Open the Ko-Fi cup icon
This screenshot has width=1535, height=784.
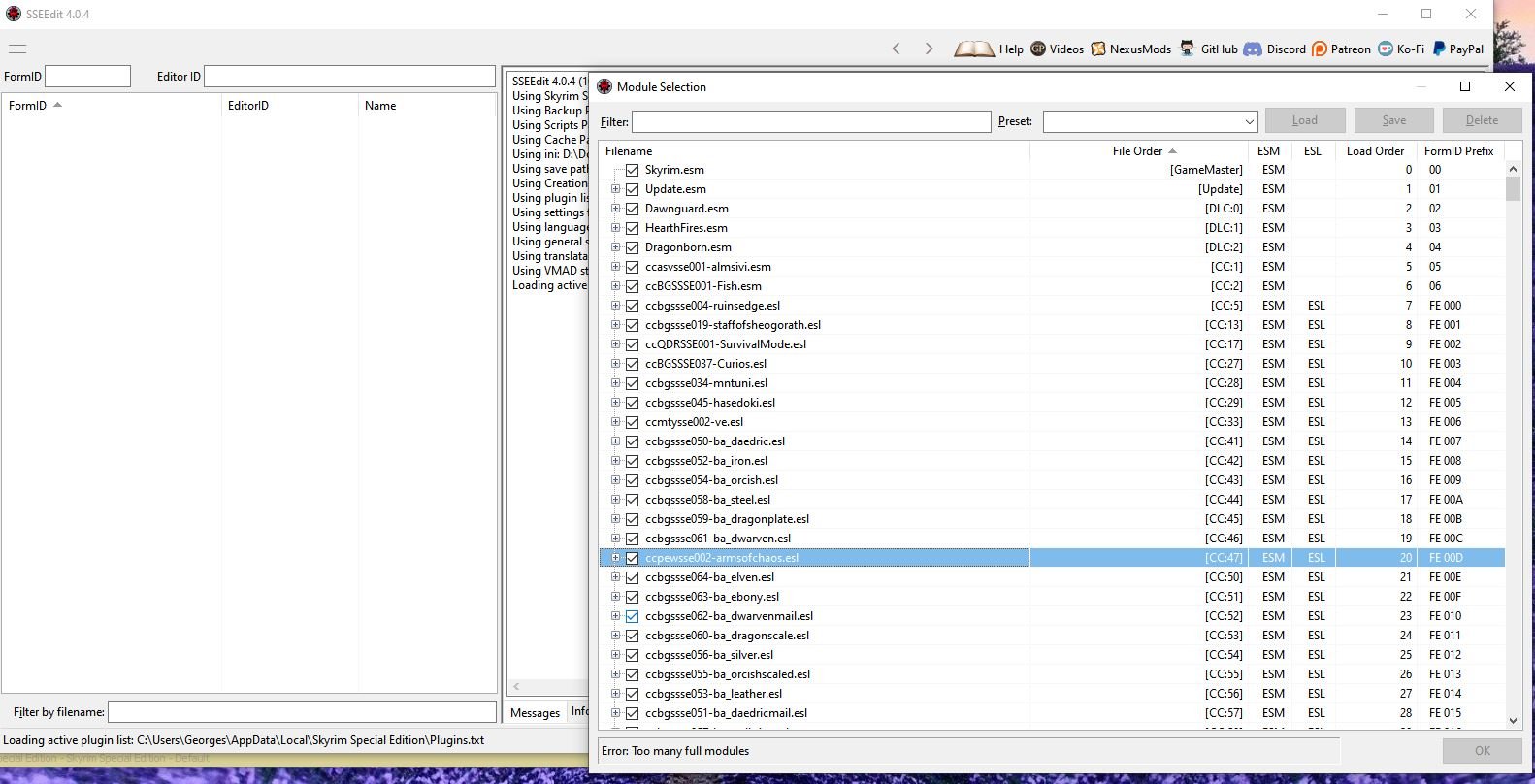(x=1386, y=49)
